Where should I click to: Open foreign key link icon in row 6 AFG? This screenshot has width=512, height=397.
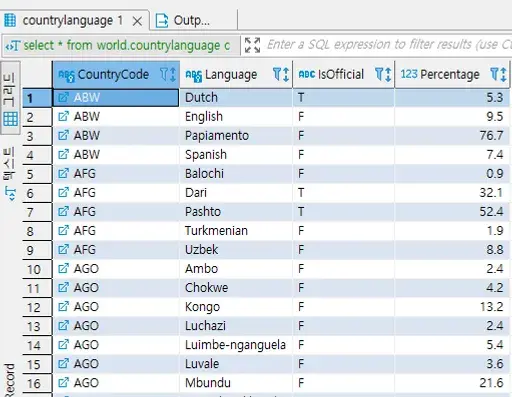point(63,192)
